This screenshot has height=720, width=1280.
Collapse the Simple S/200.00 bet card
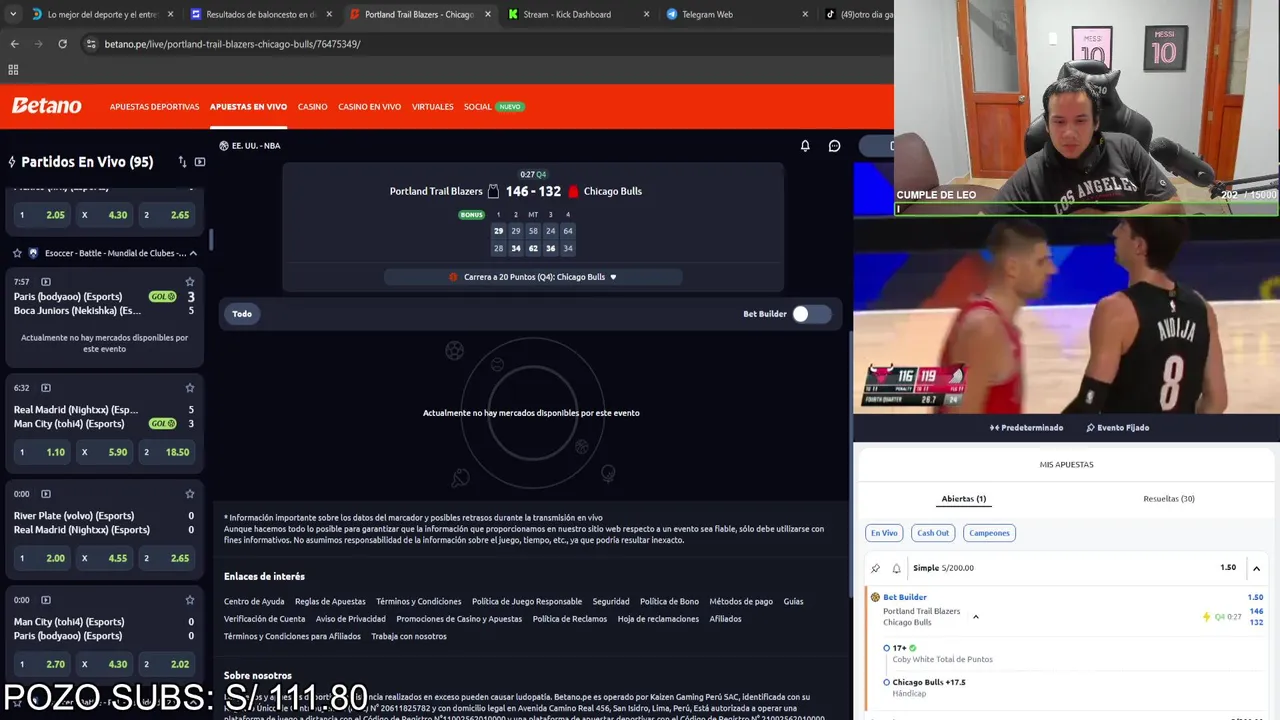(1256, 568)
